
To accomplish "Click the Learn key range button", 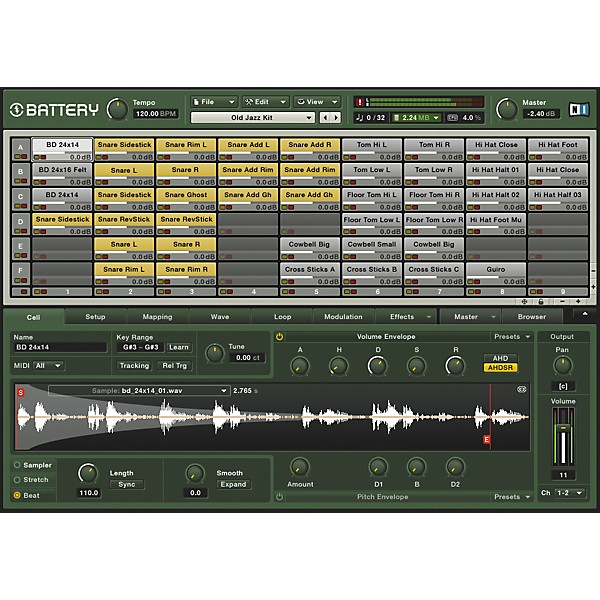I will [x=179, y=347].
